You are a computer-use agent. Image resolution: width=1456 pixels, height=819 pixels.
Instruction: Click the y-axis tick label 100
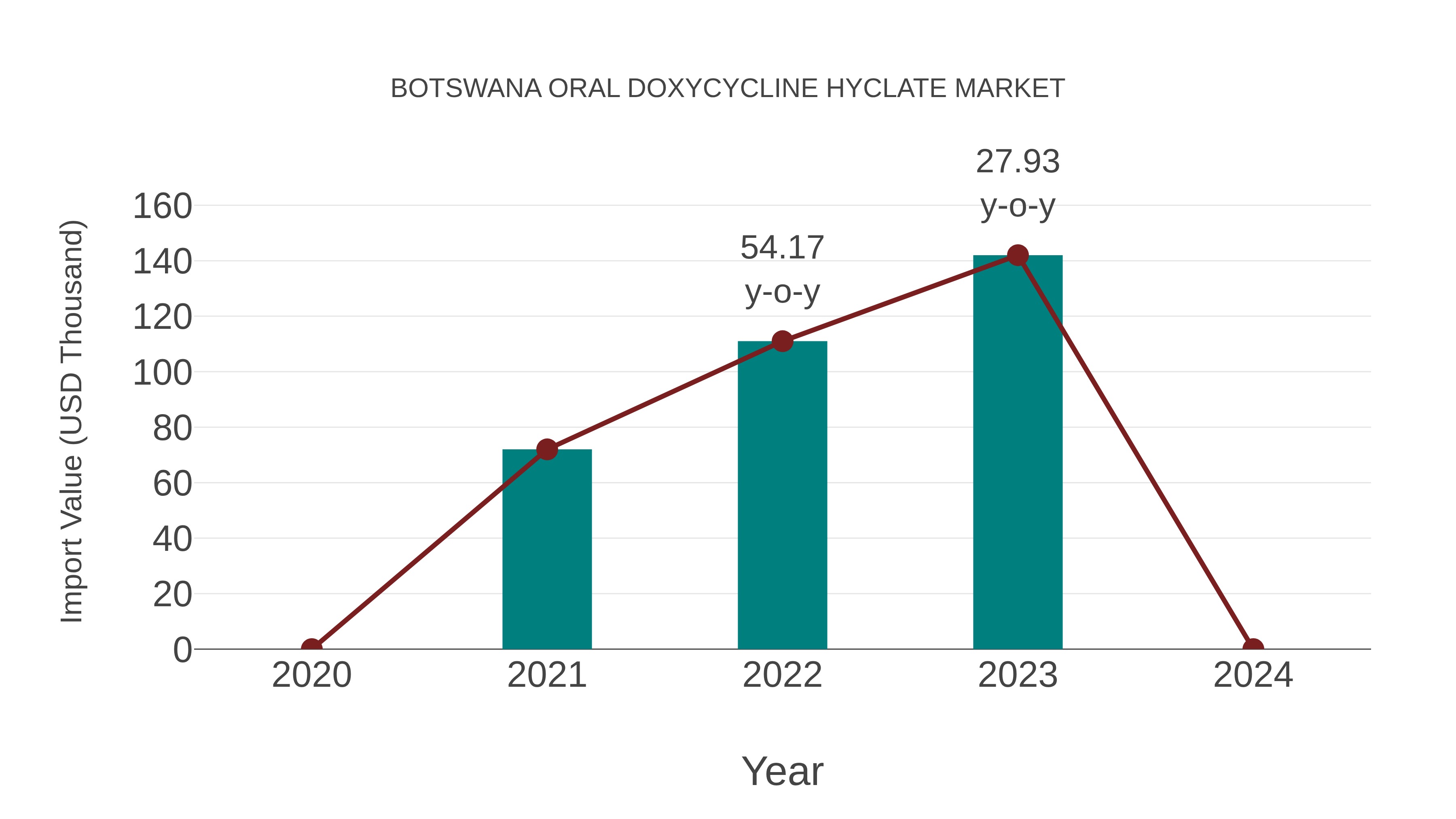tap(163, 372)
